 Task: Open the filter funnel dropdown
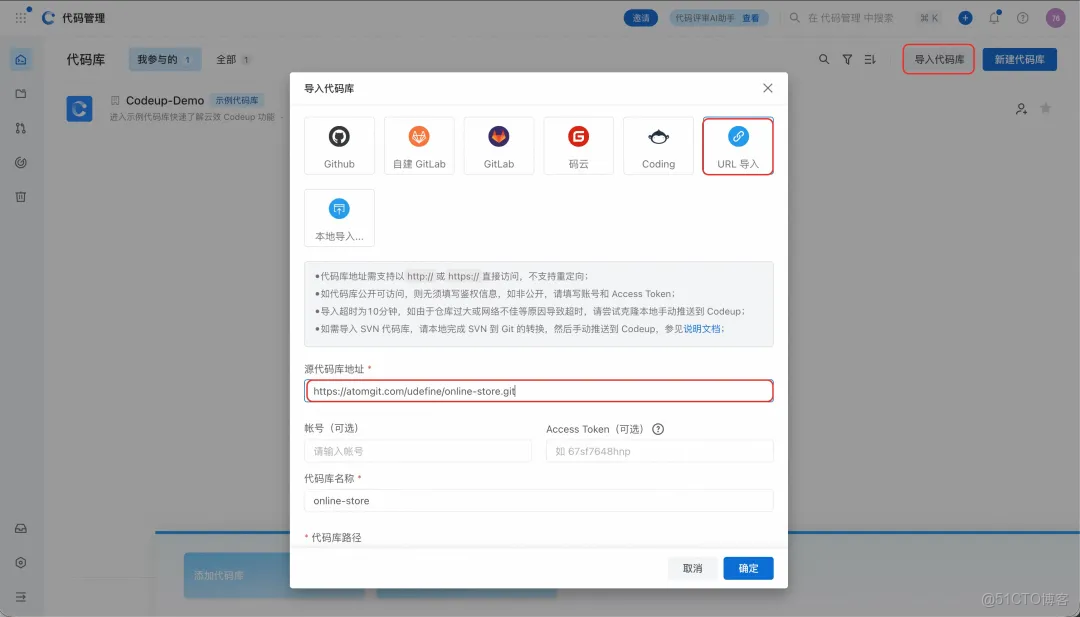846,59
